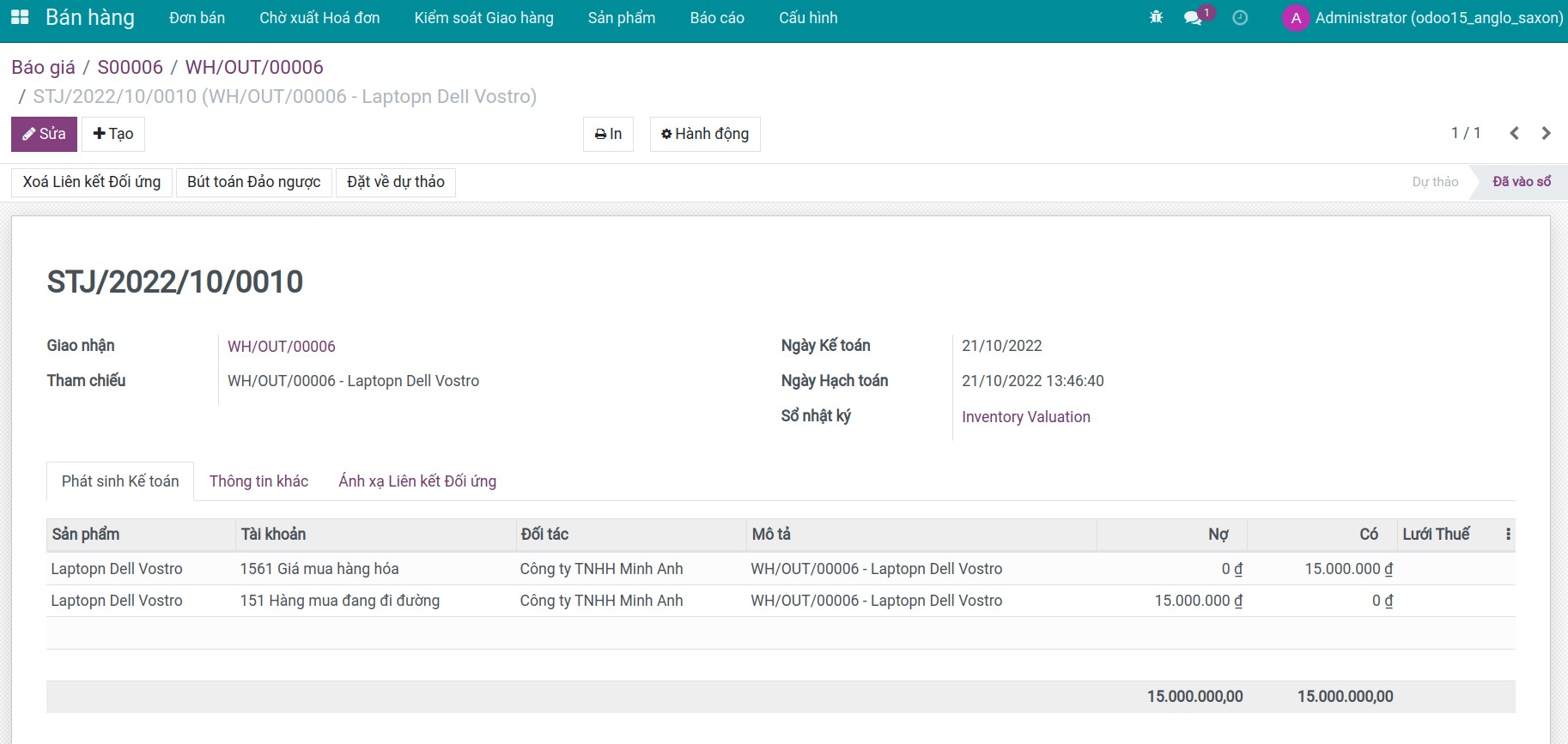Open the Hành động dropdown
This screenshot has width=1568, height=744.
[704, 134]
